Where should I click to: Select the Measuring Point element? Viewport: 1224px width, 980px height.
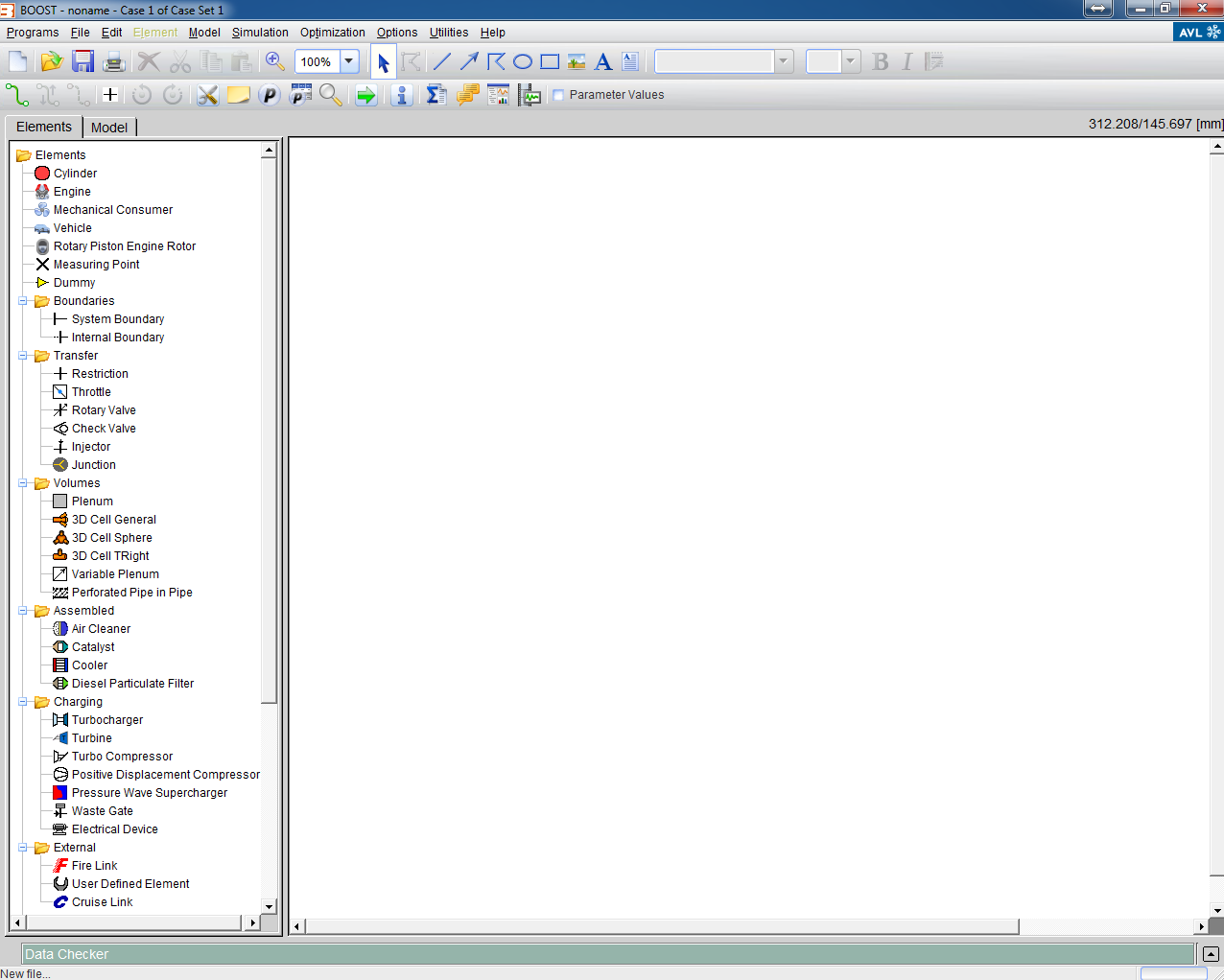click(x=96, y=265)
